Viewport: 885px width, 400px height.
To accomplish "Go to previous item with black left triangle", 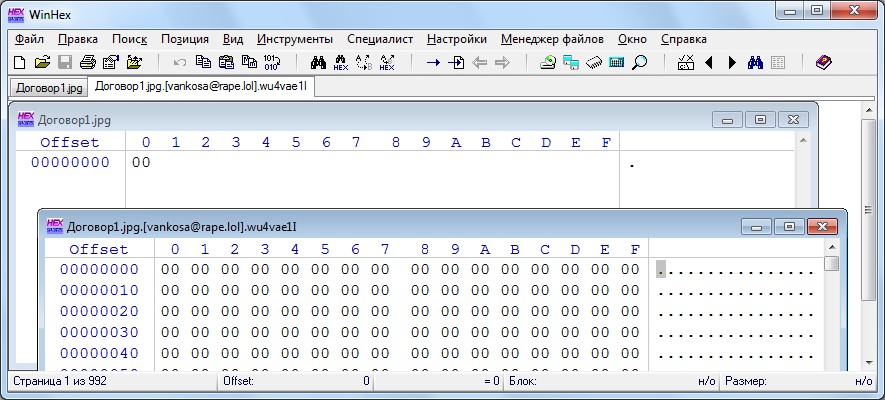I will [709, 63].
